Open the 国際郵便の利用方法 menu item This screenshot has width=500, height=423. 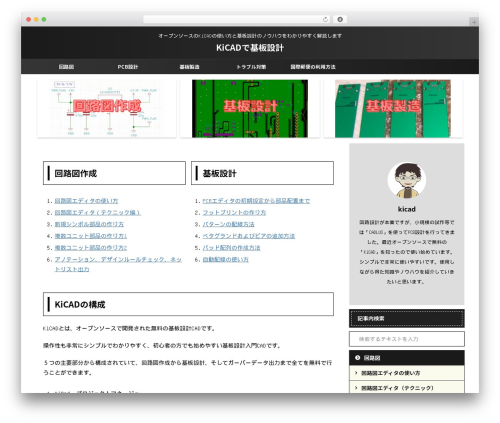tap(313, 67)
